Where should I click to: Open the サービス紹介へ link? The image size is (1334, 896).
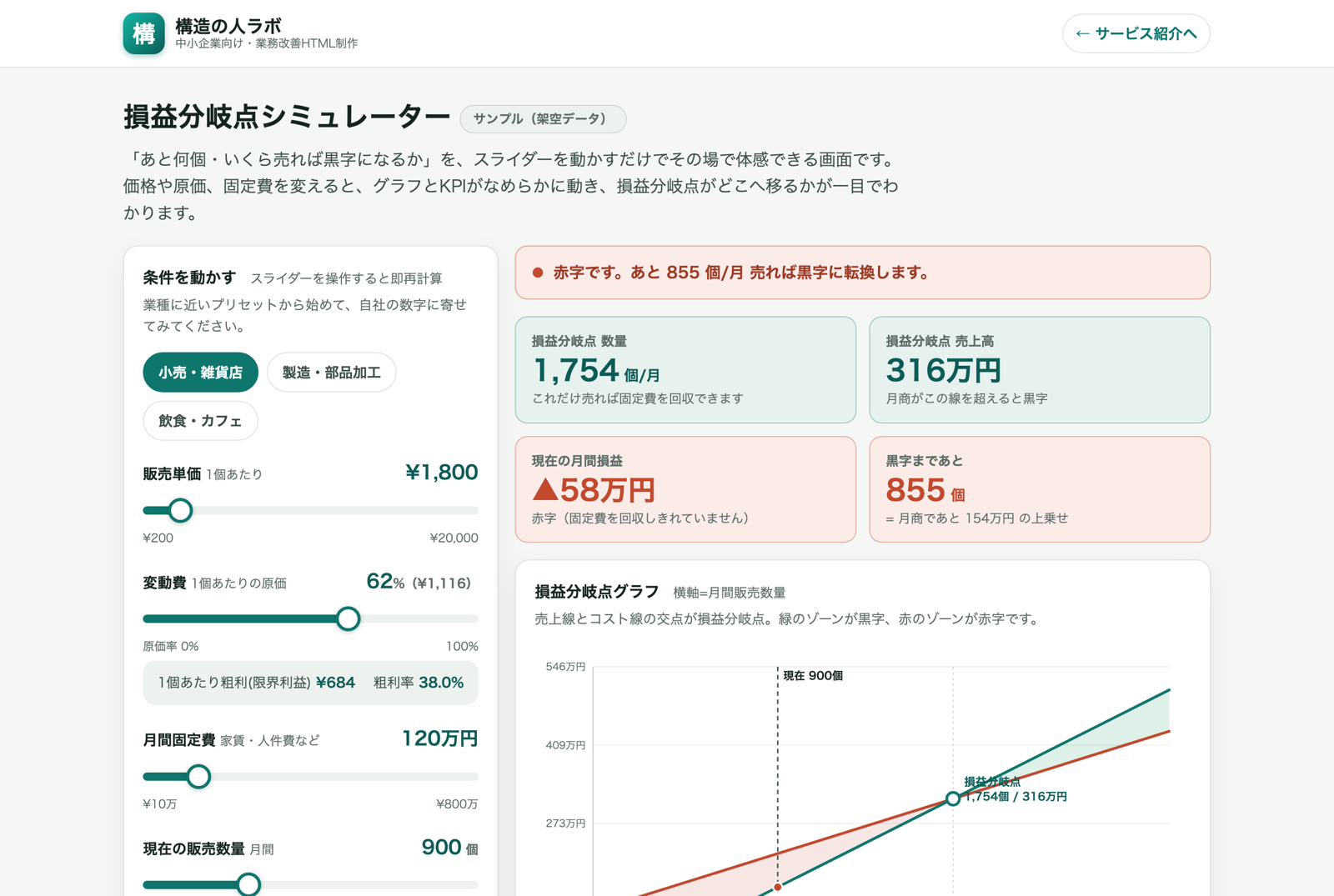tap(1136, 33)
